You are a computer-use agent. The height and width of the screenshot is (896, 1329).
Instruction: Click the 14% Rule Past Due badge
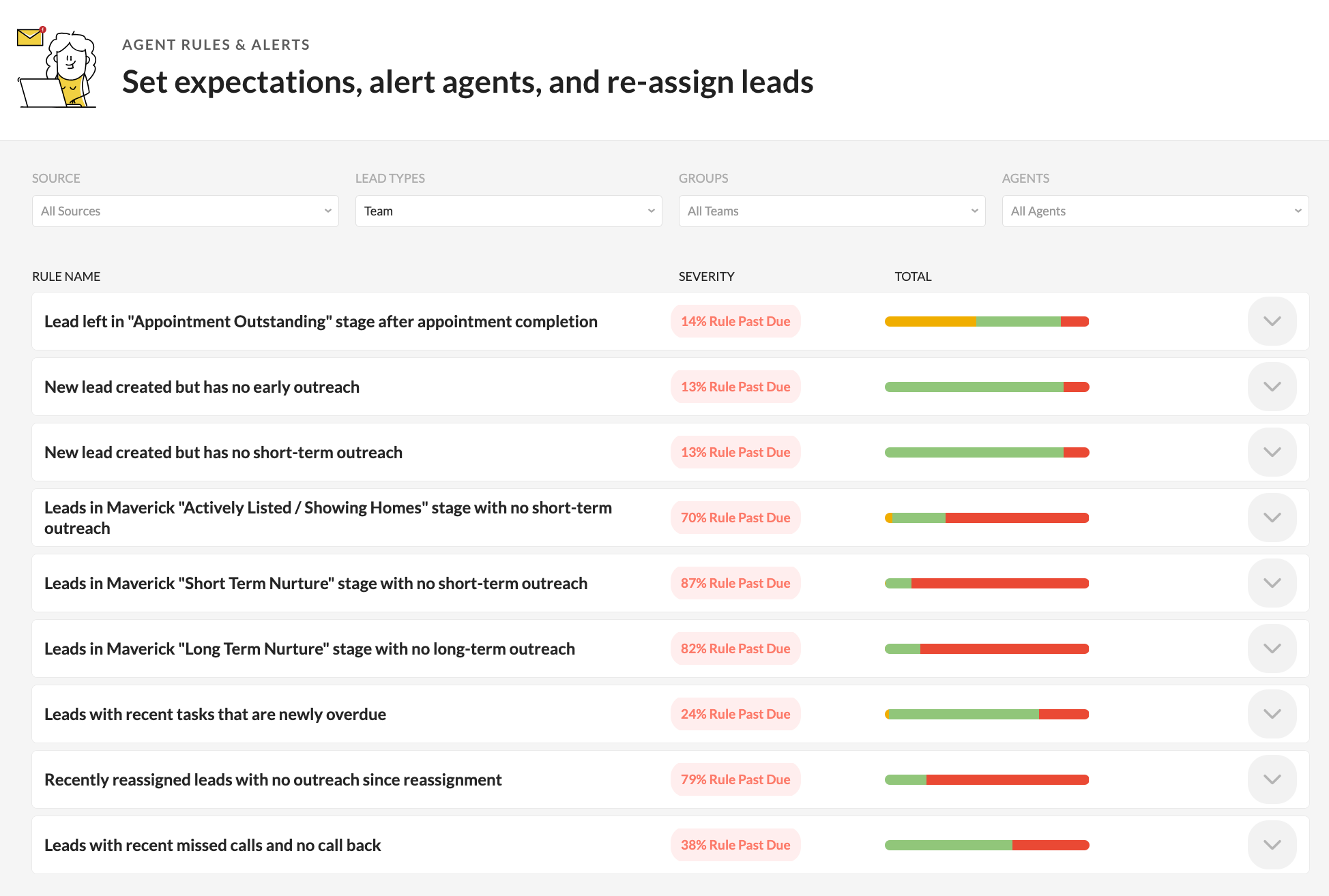tap(735, 321)
